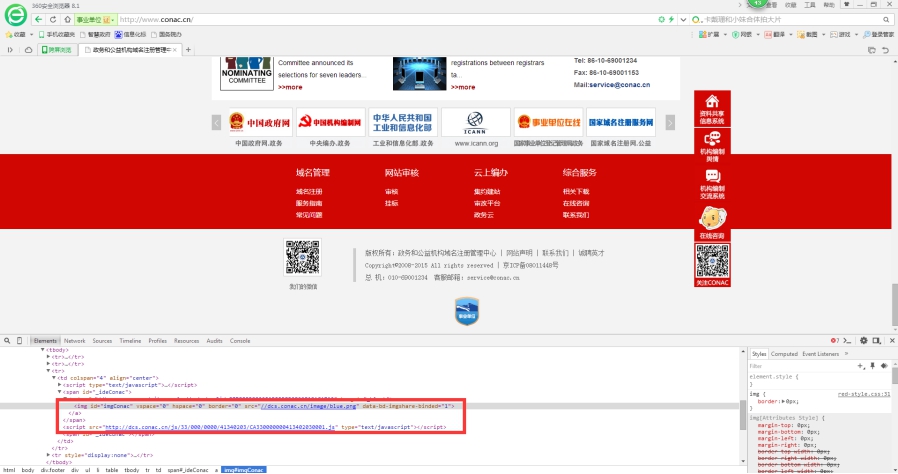
Task: Open the red-style.css:31 source link
Action: tap(864, 394)
